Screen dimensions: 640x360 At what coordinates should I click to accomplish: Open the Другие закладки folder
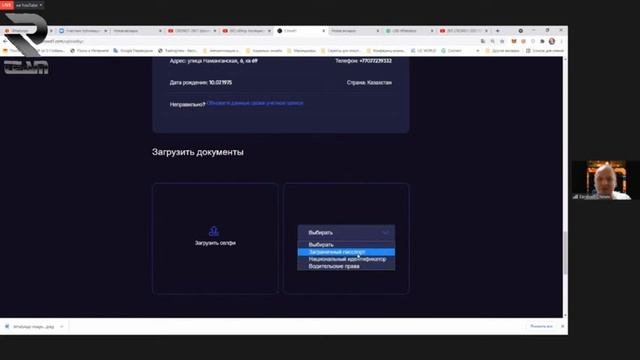tap(502, 51)
